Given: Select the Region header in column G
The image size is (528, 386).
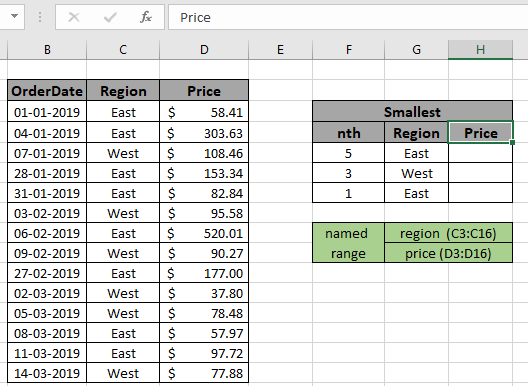Looking at the screenshot, I should (417, 133).
